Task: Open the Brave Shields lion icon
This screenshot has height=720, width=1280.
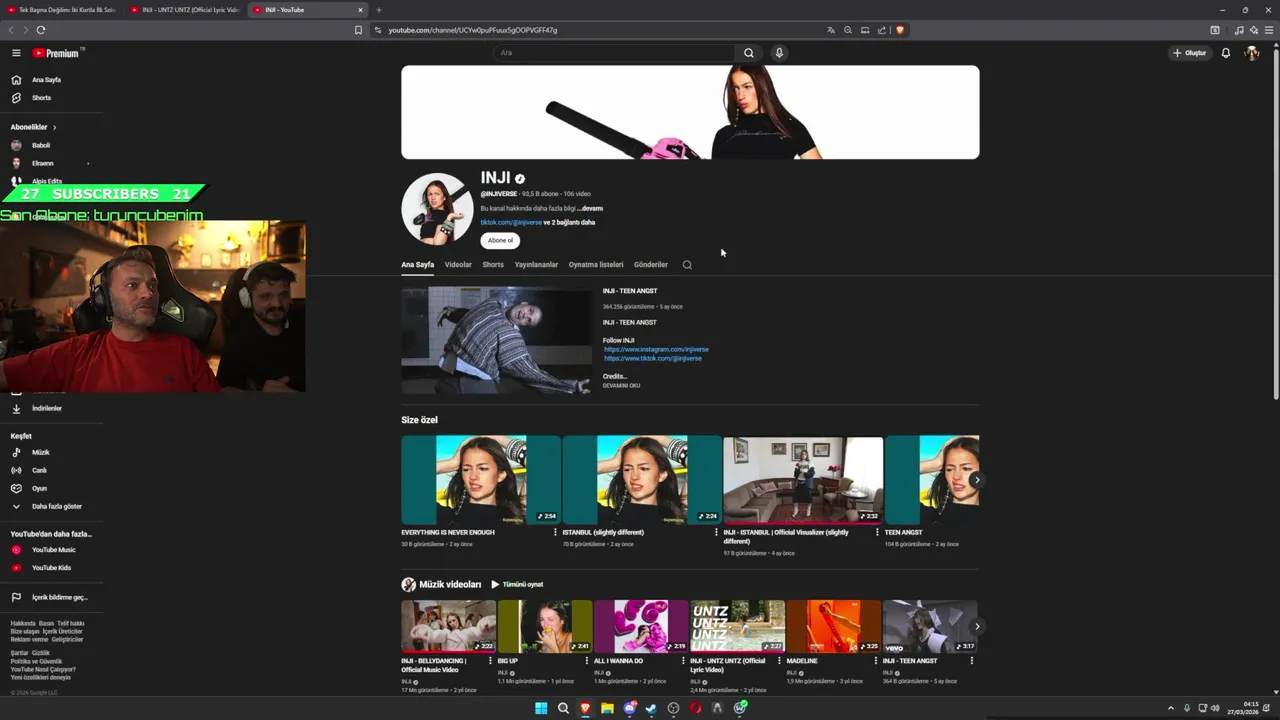Action: point(900,30)
